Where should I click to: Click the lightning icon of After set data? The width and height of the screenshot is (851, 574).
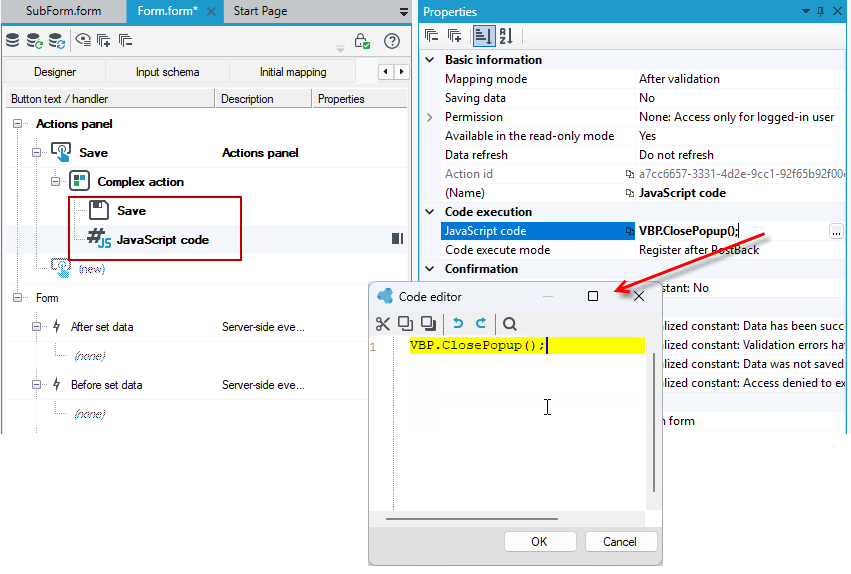pyautogui.click(x=56, y=326)
